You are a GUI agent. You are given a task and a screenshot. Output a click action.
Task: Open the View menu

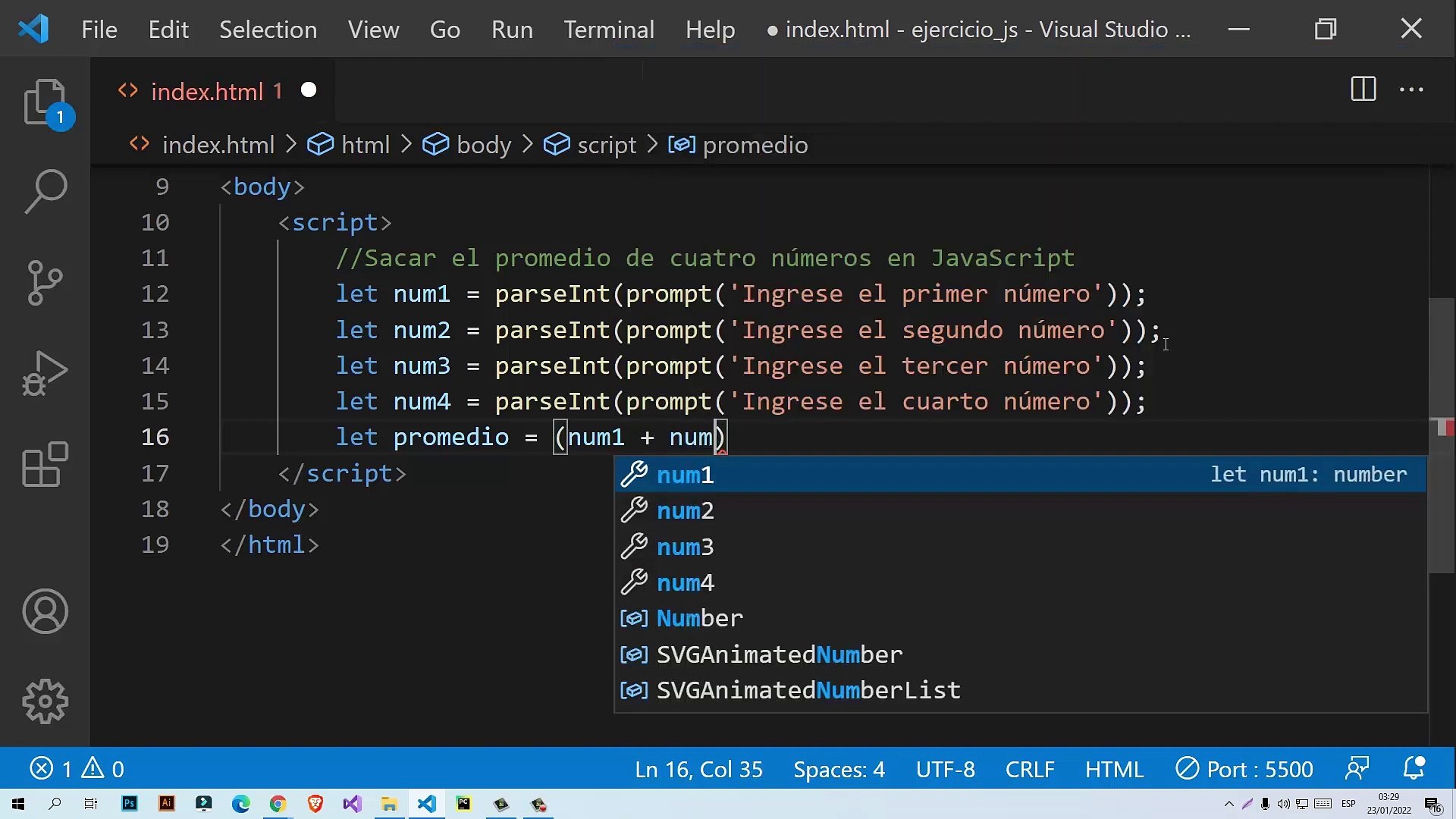coord(373,29)
